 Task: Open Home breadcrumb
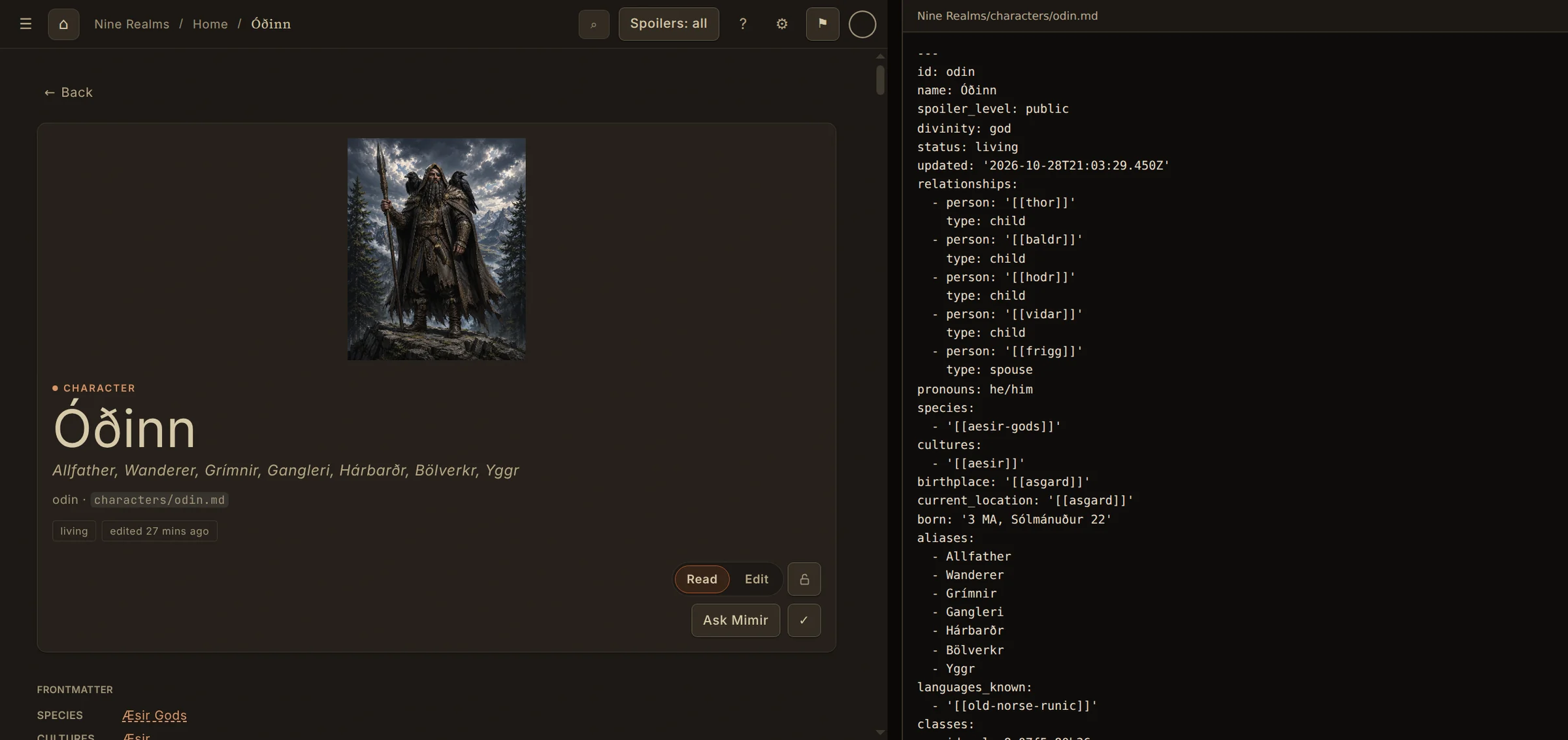(210, 24)
